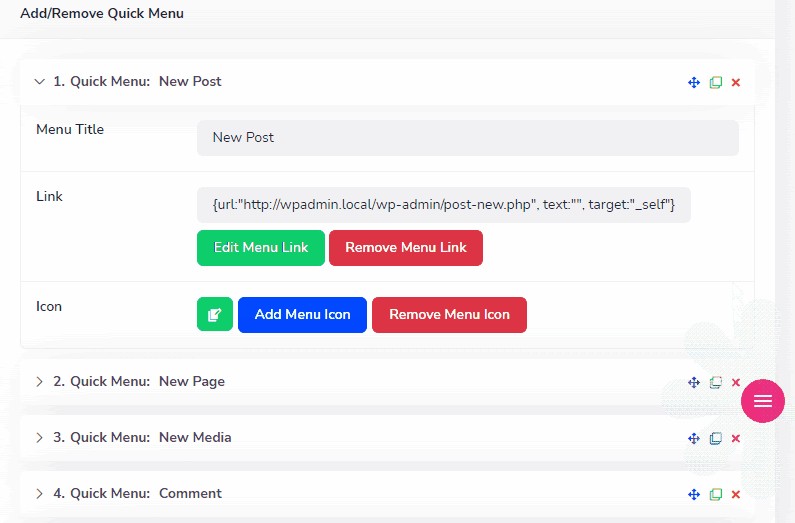Click into the Menu Title input field
The image size is (795, 523).
[467, 138]
